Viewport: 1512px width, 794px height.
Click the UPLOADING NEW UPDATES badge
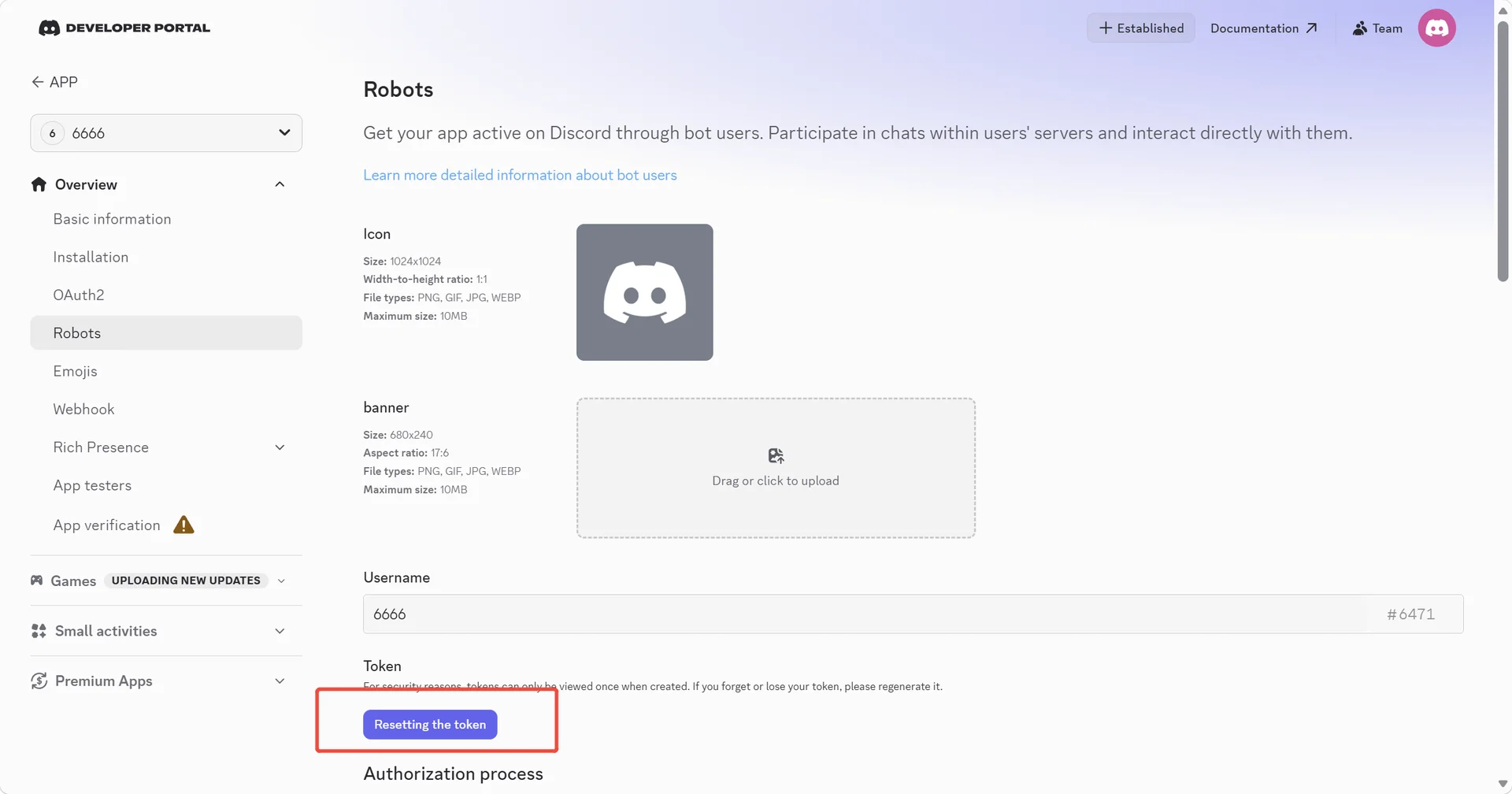[186, 581]
